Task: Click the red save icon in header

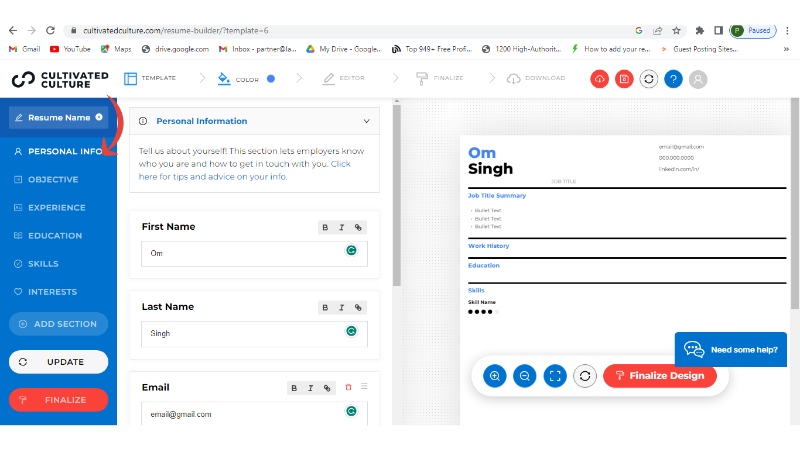Action: (x=624, y=78)
